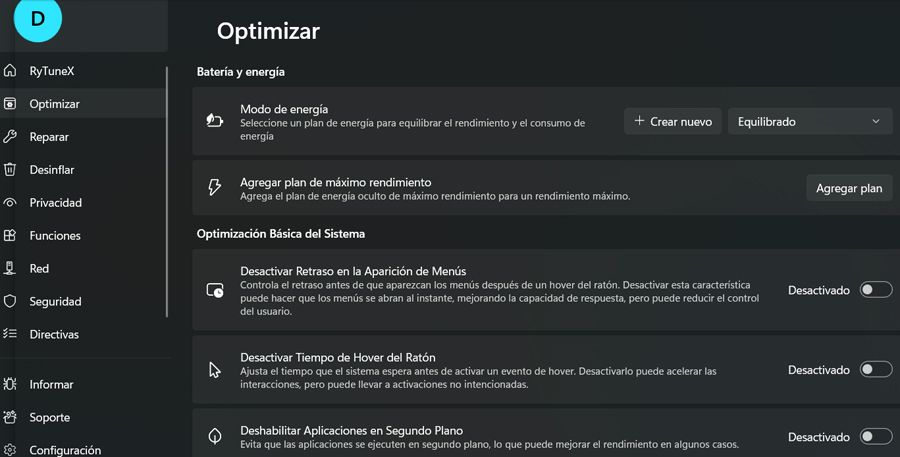The height and width of the screenshot is (457, 900).
Task: Open the Equilibrado power plan dropdown
Action: coord(809,122)
